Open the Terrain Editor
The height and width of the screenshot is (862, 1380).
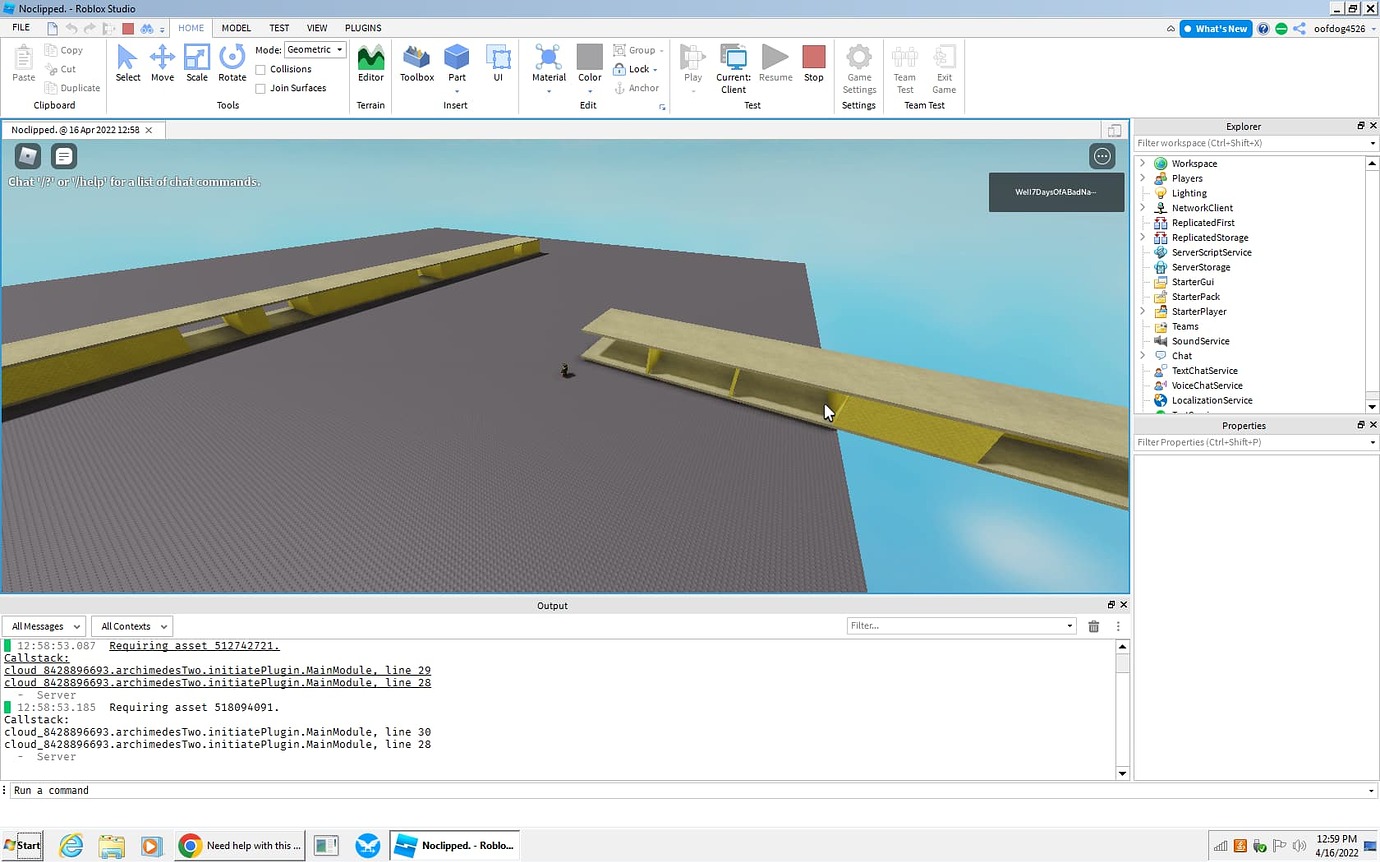pyautogui.click(x=370, y=63)
